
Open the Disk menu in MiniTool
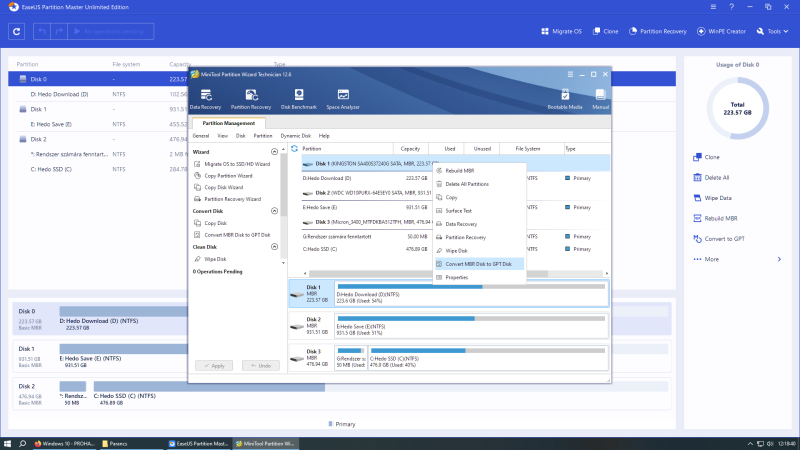tap(240, 136)
